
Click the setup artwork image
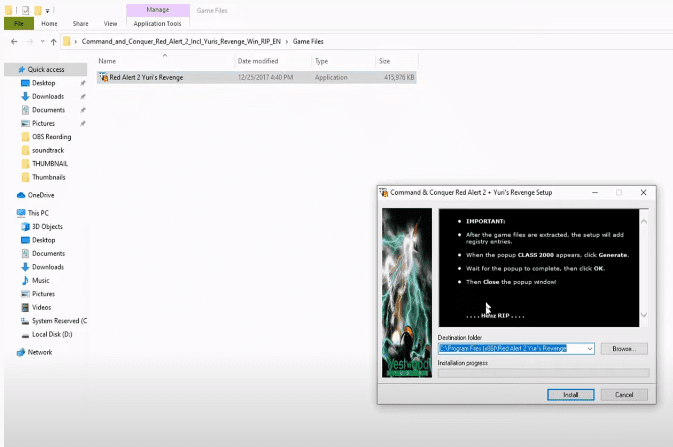point(407,293)
